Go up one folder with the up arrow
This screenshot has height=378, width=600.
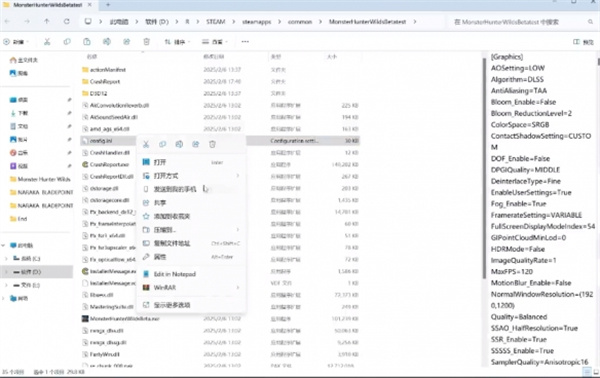pos(47,21)
